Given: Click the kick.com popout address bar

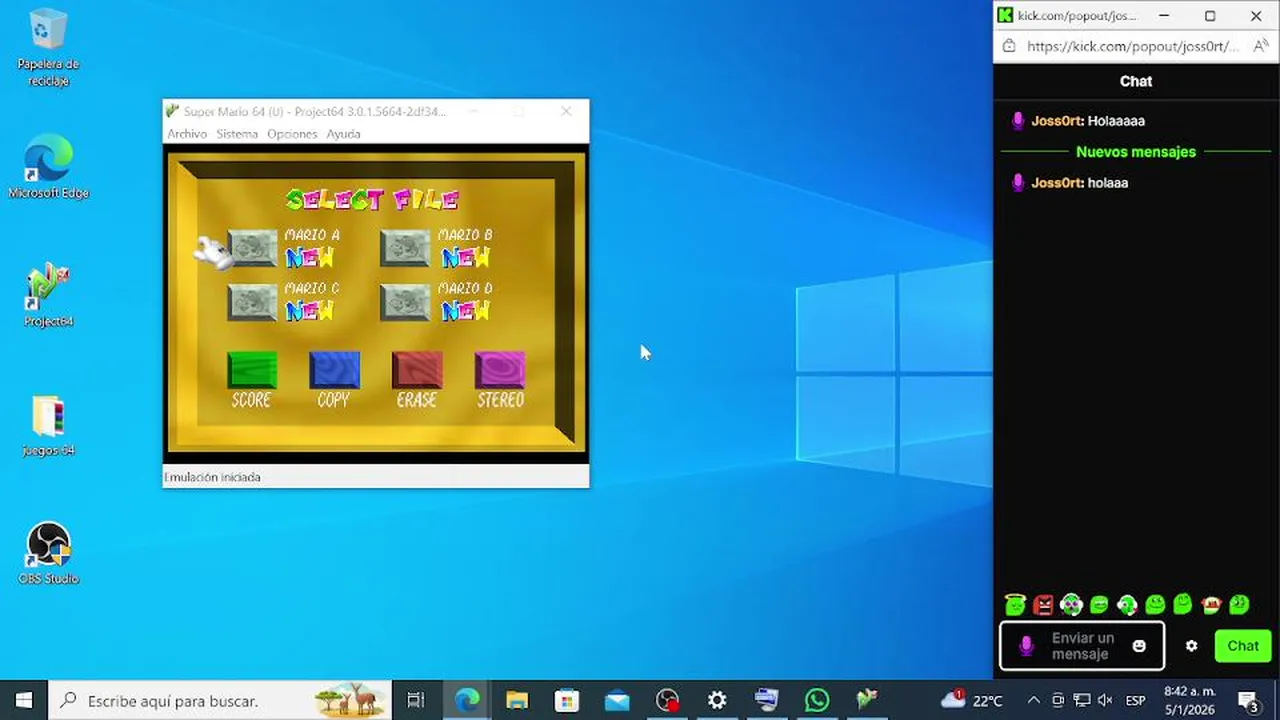Looking at the screenshot, I should click(x=1132, y=46).
